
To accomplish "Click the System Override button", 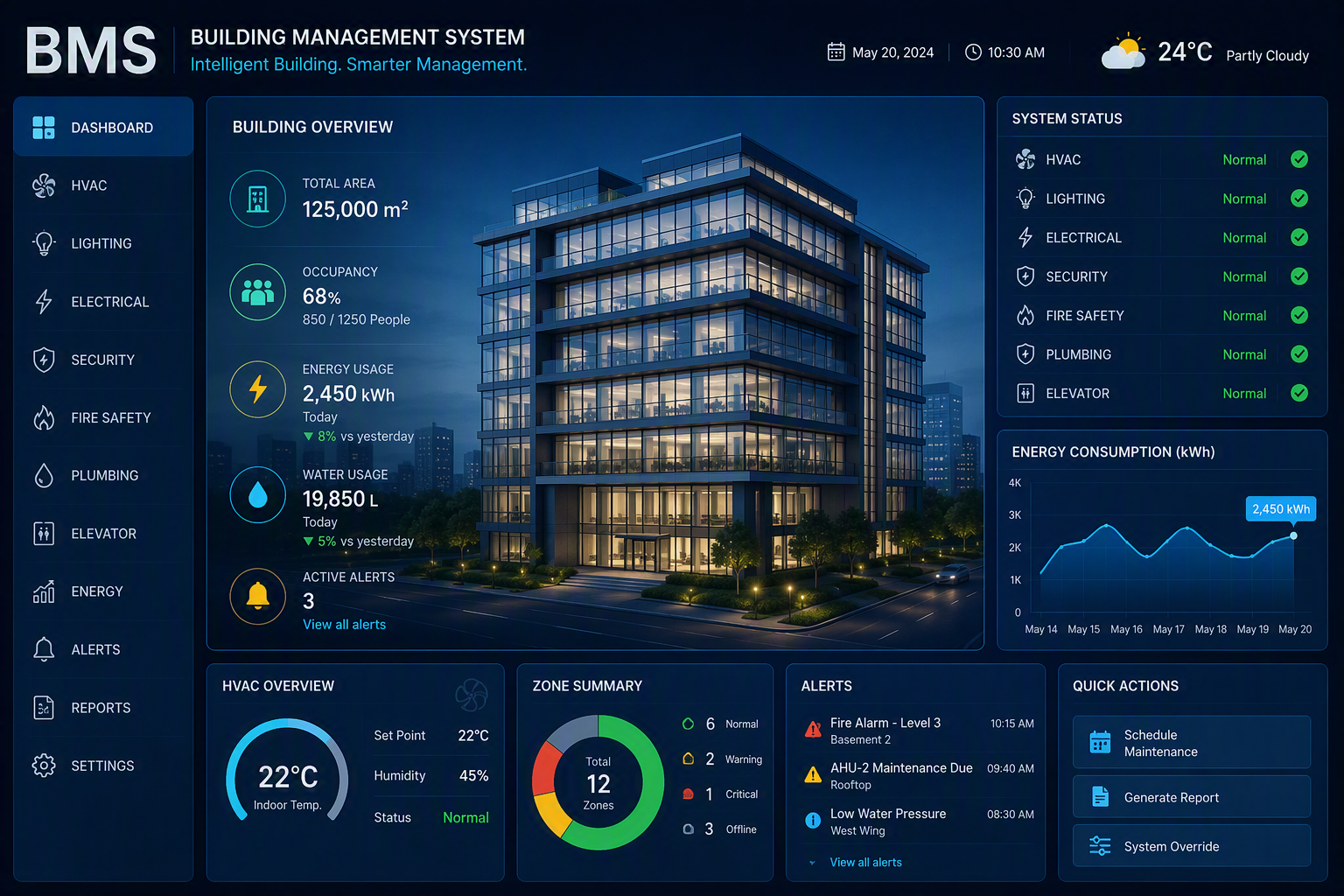I will 1192,846.
